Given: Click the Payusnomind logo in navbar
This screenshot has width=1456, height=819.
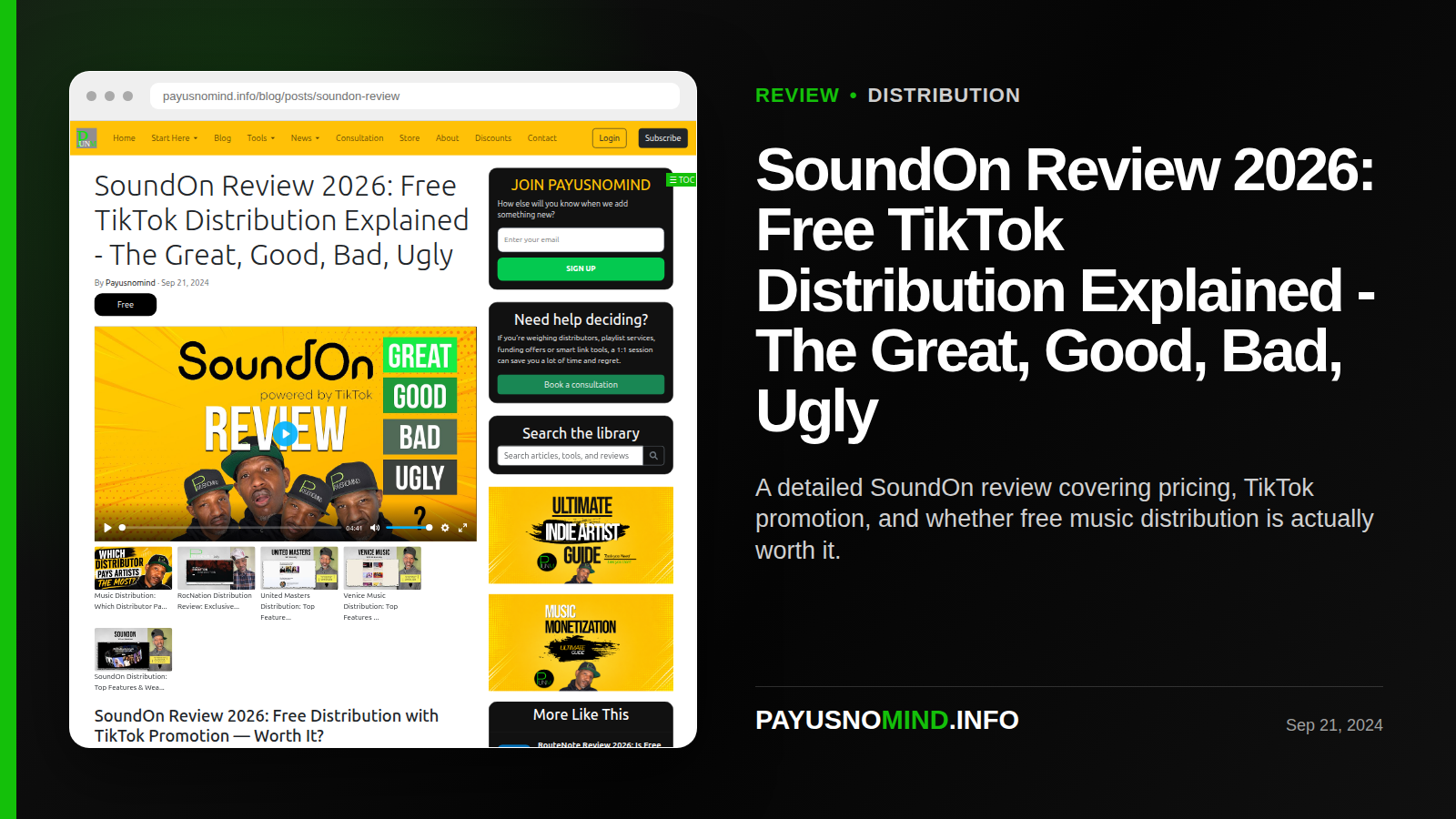Looking at the screenshot, I should click(x=86, y=138).
